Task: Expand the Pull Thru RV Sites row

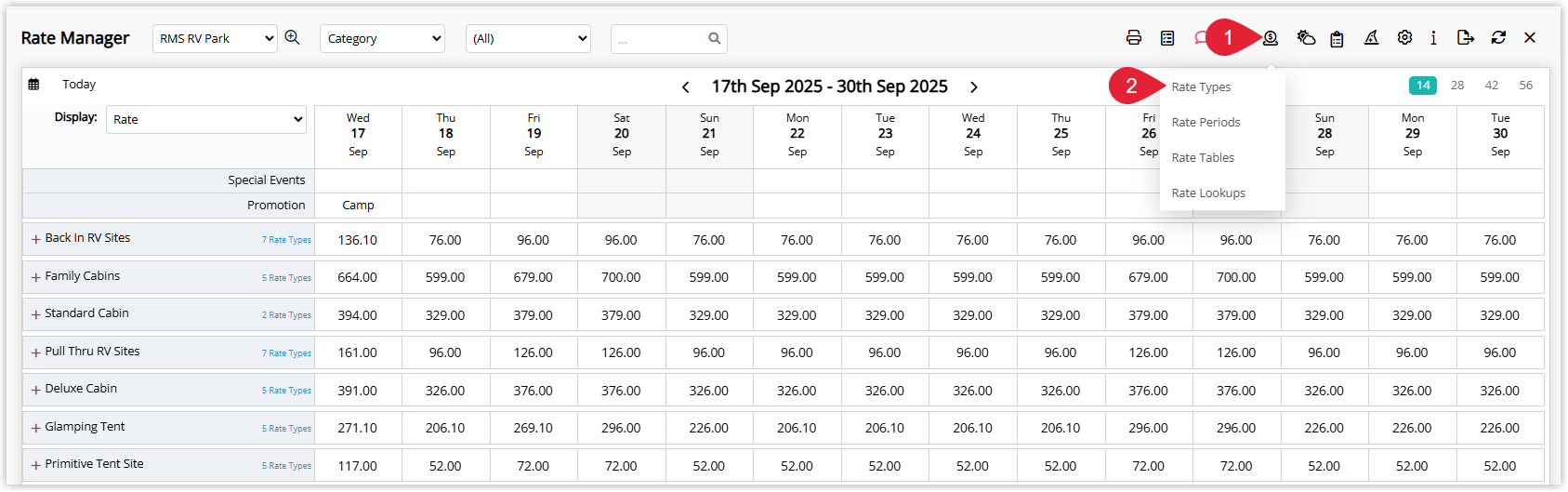Action: (35, 352)
